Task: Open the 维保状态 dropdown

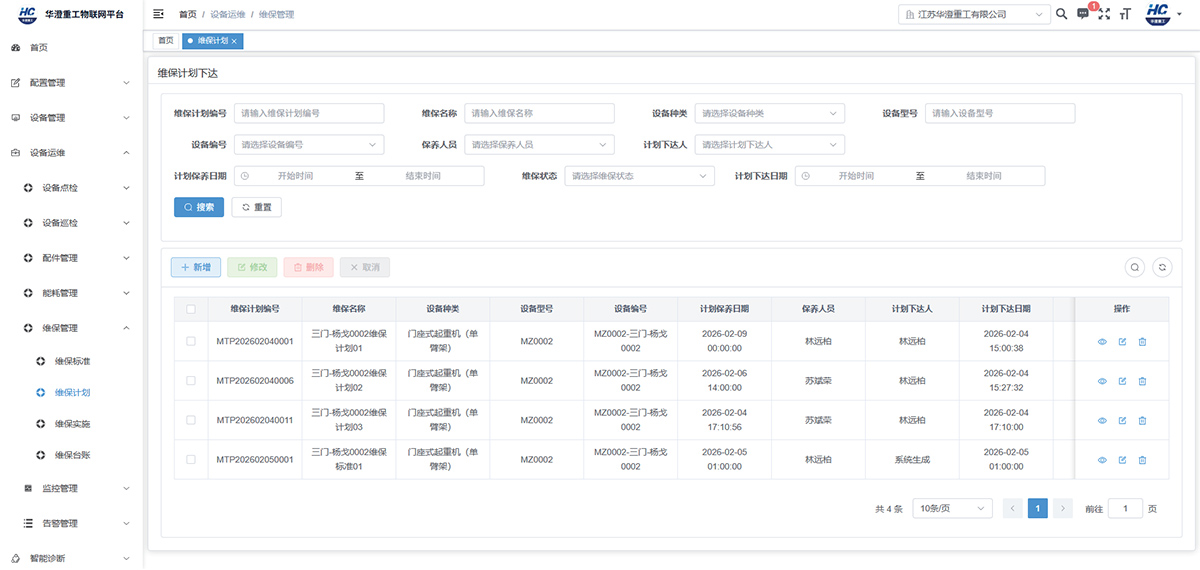Action: tap(640, 176)
